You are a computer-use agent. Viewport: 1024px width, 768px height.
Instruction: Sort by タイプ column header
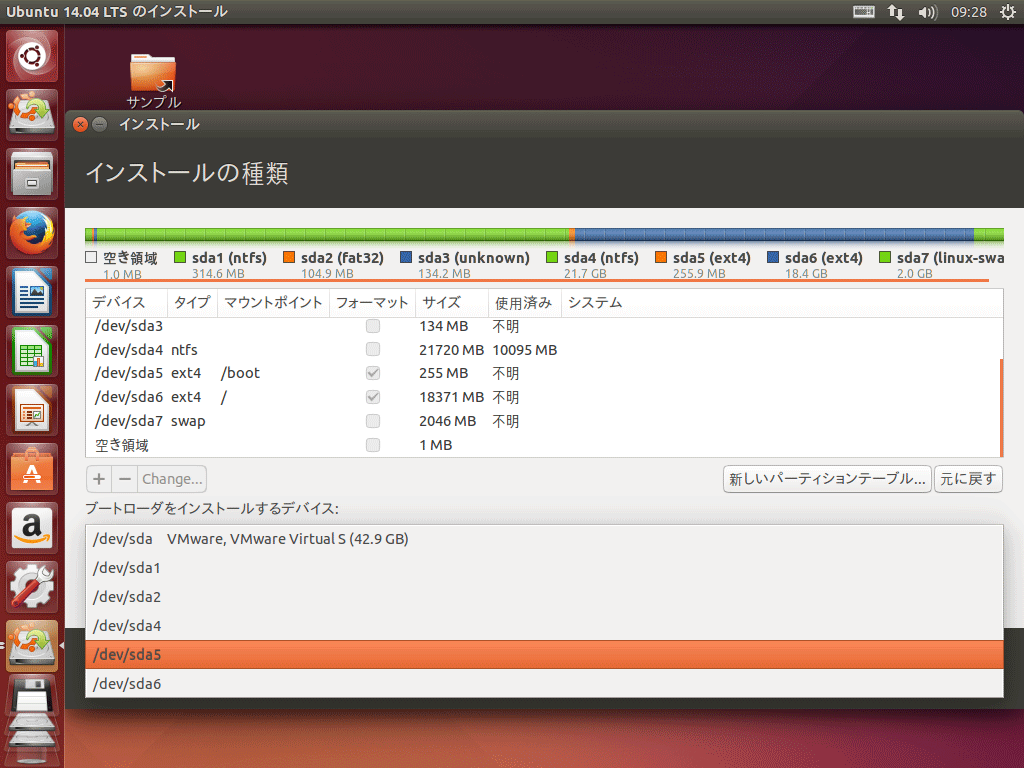click(x=192, y=303)
